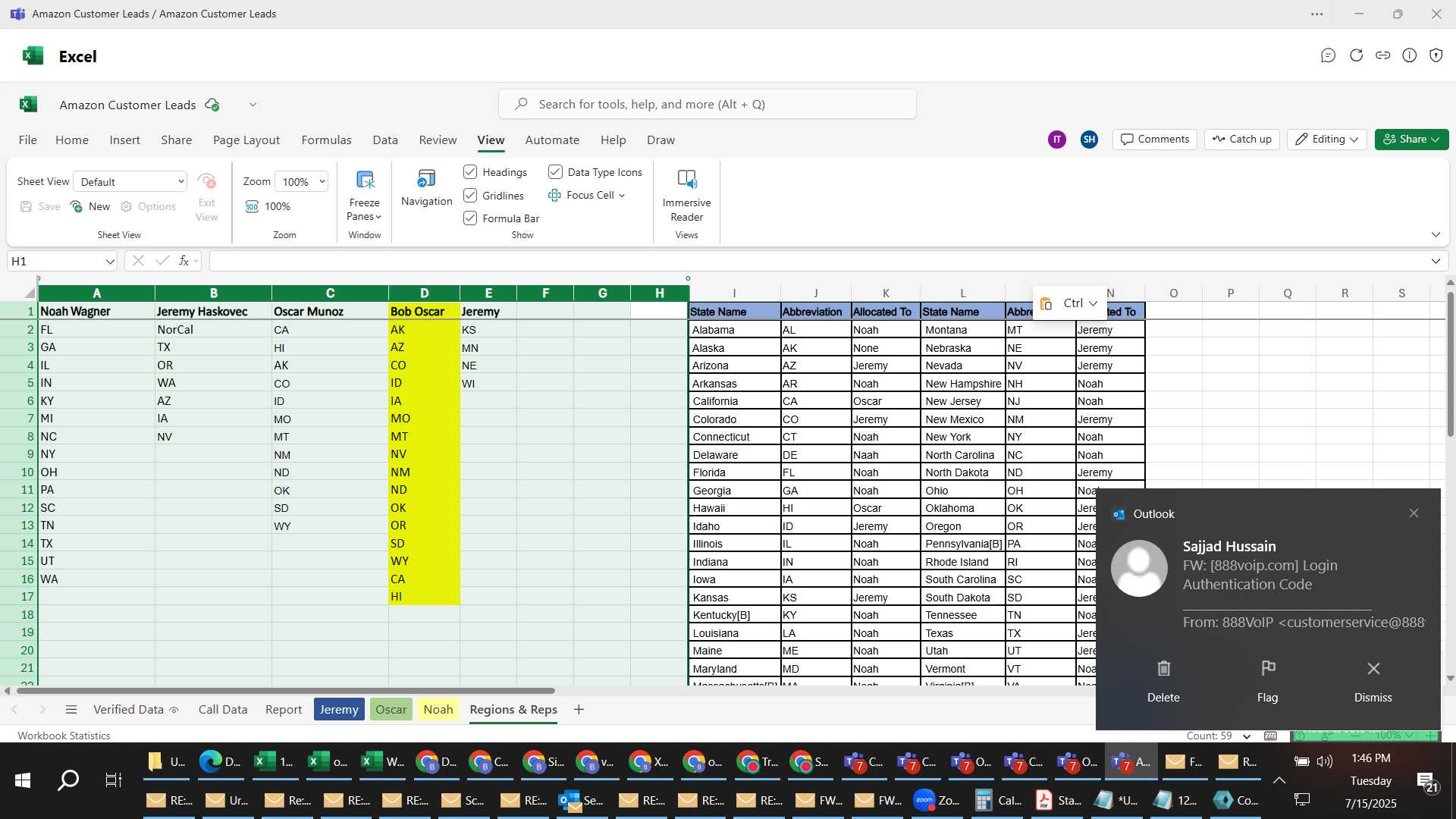
Task: Expand the formula bar chevron
Action: (x=1436, y=261)
